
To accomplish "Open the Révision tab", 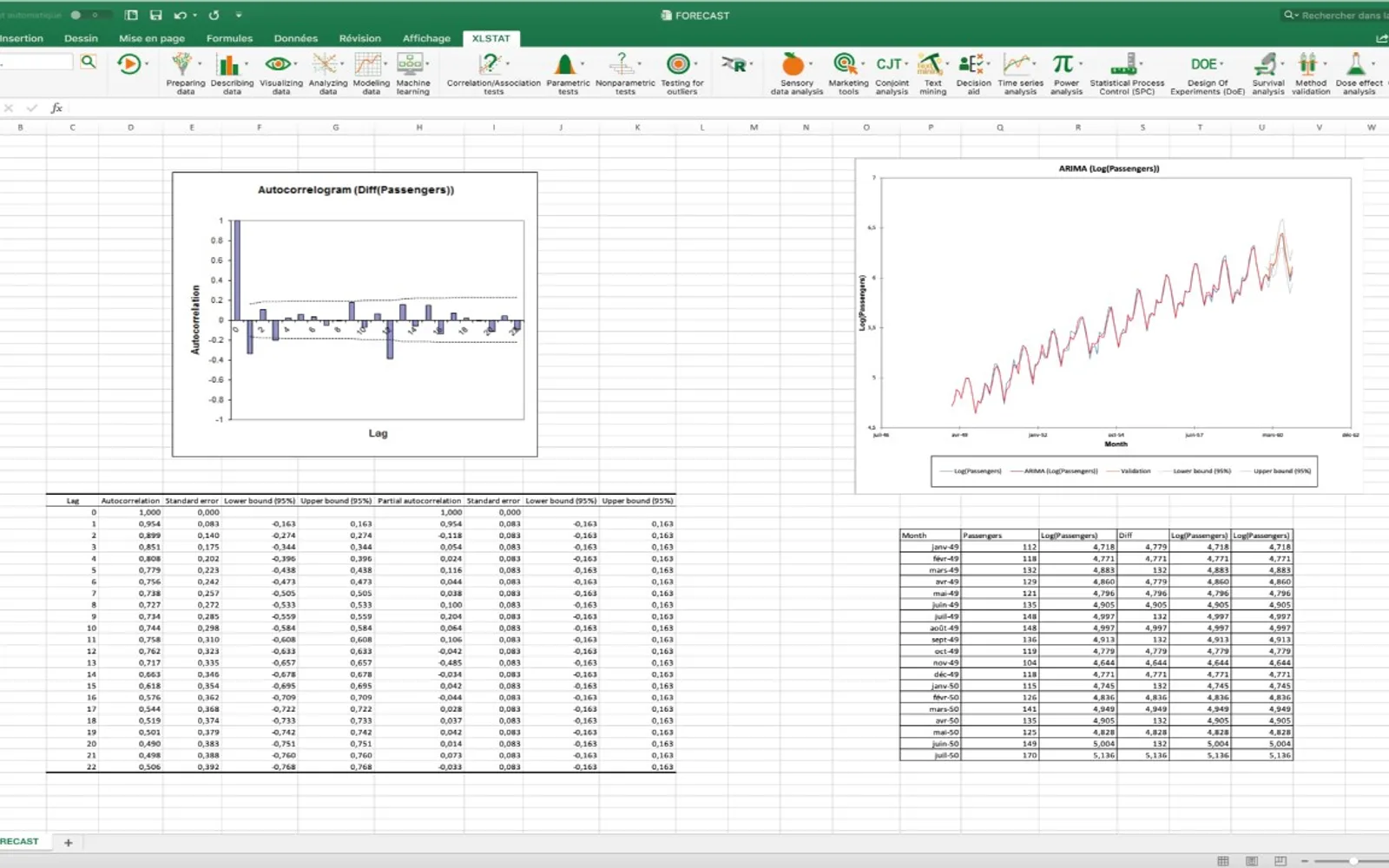I will [359, 38].
